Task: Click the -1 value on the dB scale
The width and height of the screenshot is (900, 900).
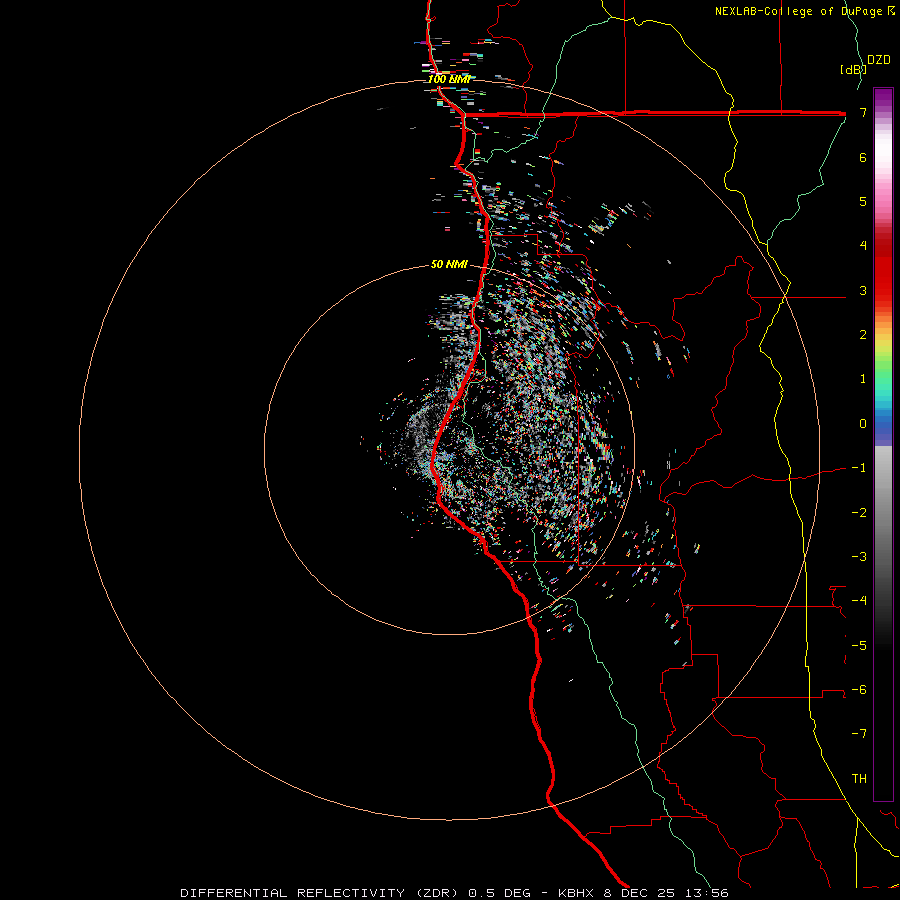Action: 859,468
